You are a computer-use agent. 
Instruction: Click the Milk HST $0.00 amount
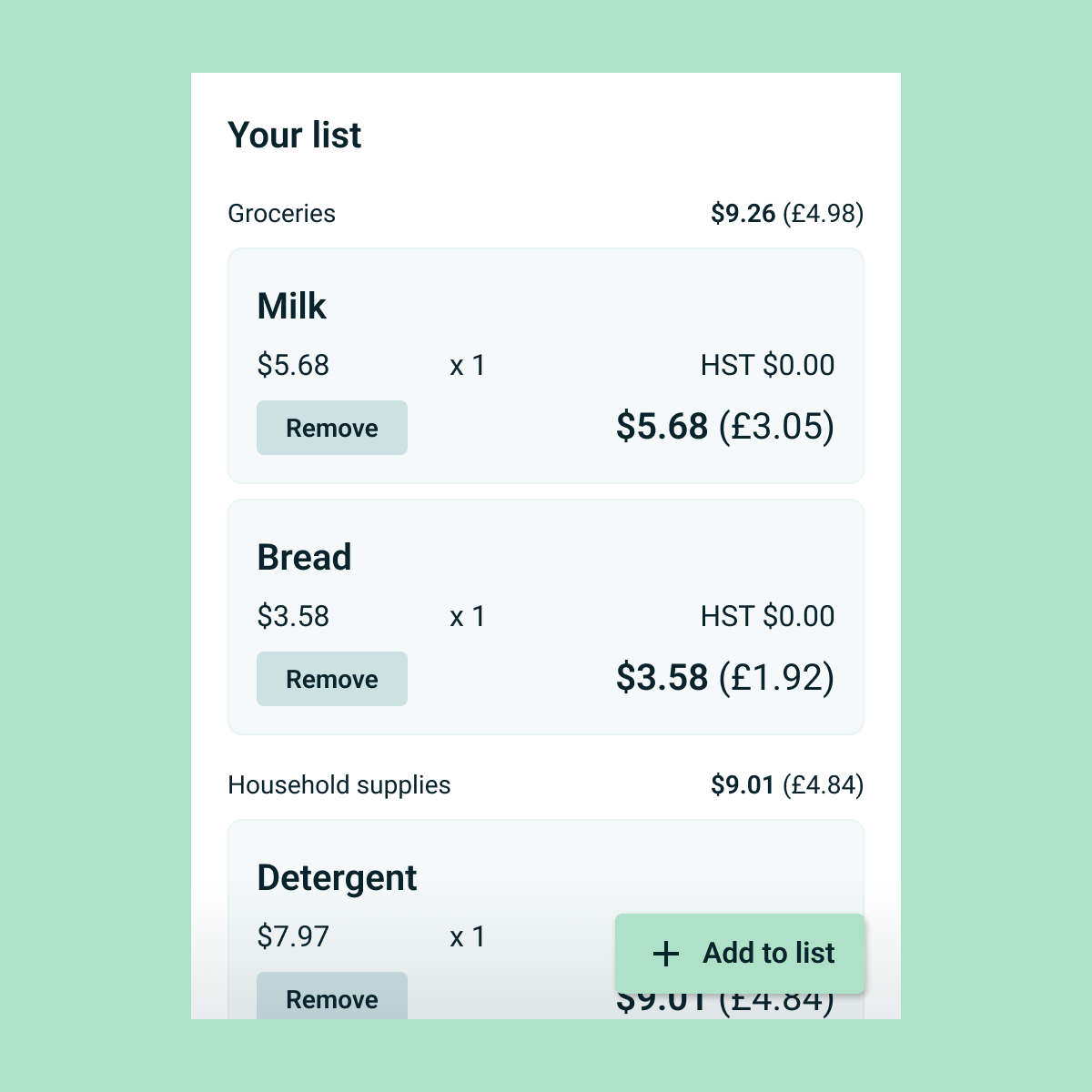767,366
